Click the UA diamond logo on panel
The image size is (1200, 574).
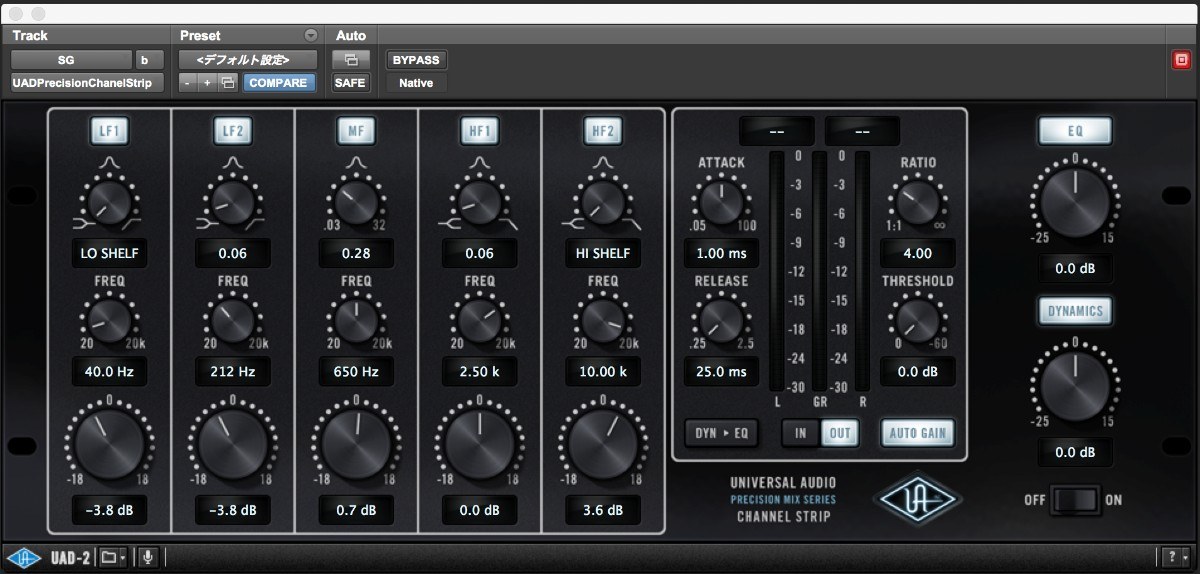917,497
